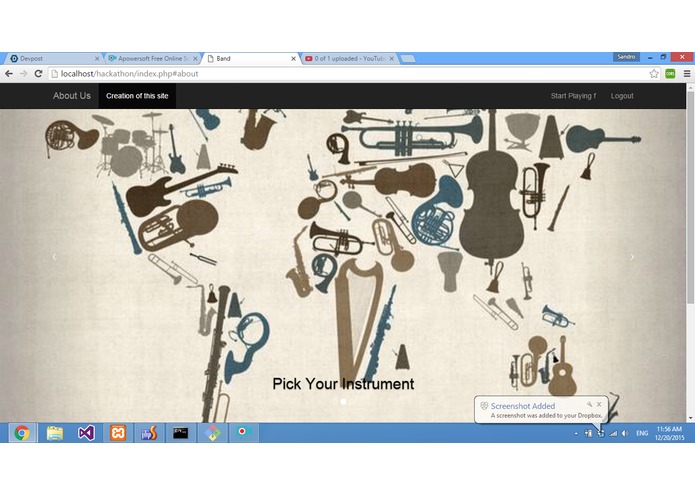
Task: Open a new browser tab
Action: click(408, 58)
